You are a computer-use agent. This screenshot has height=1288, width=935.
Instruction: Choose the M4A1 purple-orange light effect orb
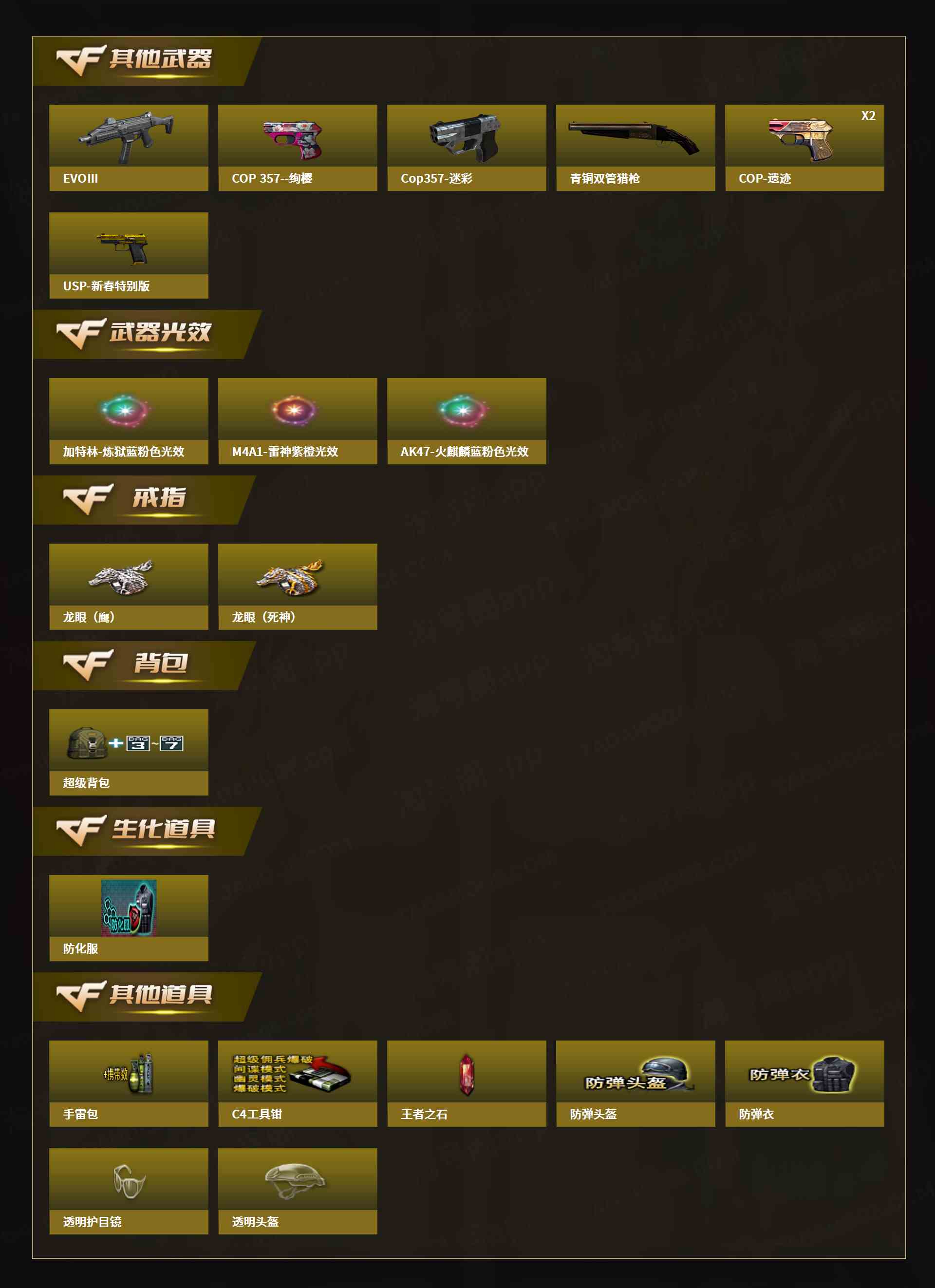[x=294, y=410]
